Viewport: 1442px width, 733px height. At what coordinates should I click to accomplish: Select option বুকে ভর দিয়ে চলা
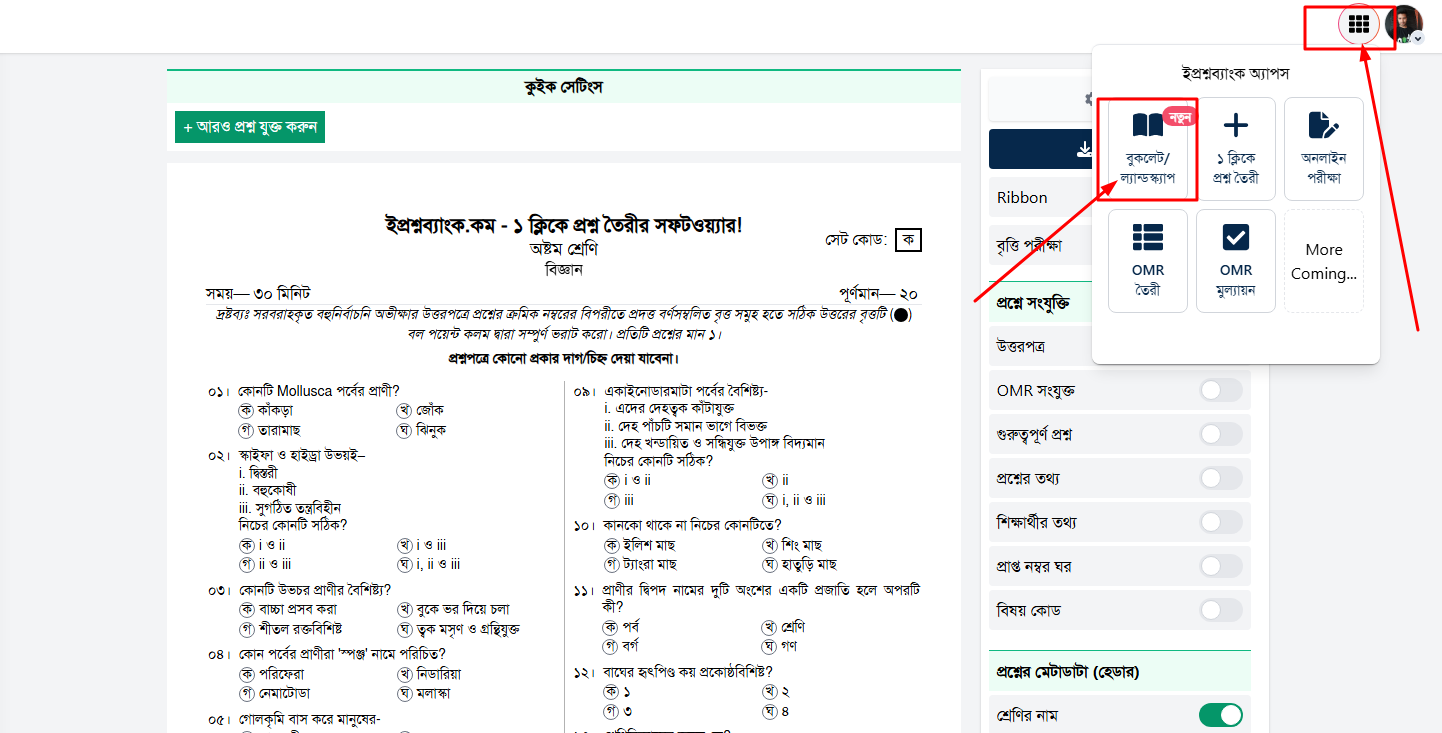(454, 609)
